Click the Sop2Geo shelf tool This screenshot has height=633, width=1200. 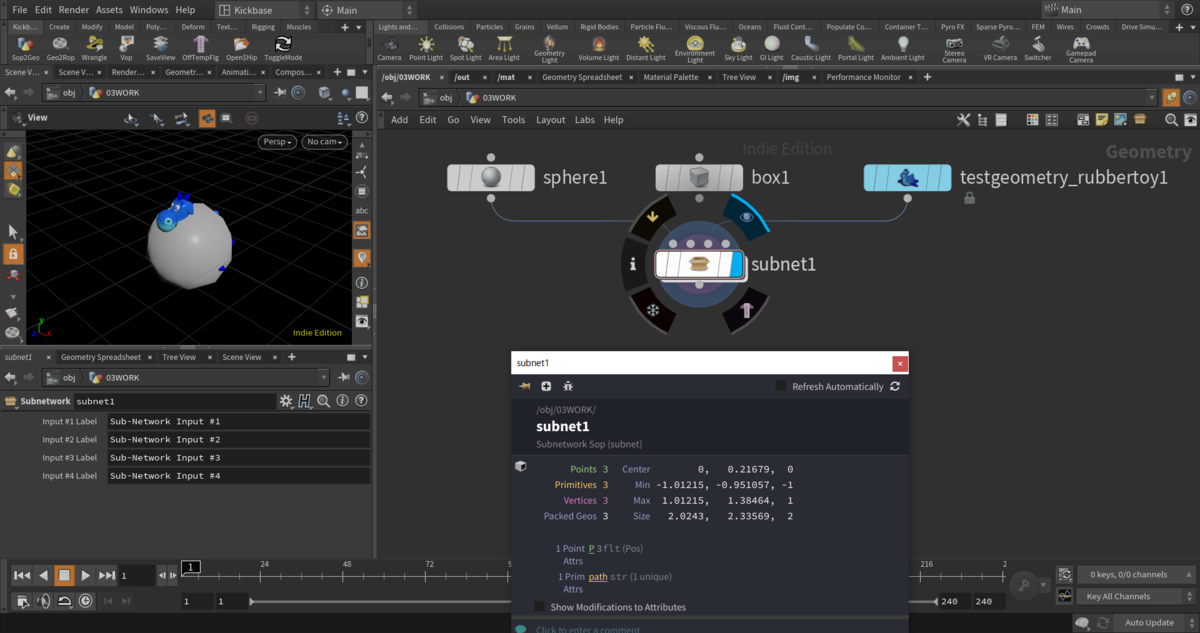click(25, 48)
